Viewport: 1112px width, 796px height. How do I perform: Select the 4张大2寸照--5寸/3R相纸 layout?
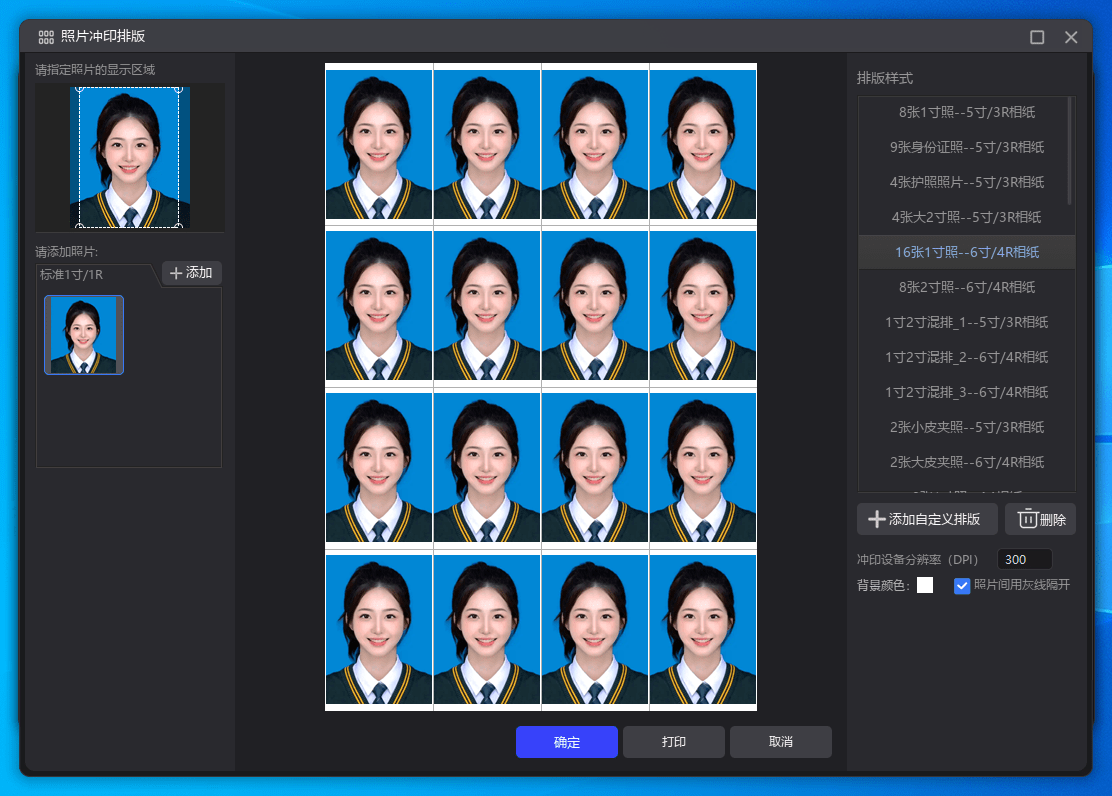[x=966, y=217]
